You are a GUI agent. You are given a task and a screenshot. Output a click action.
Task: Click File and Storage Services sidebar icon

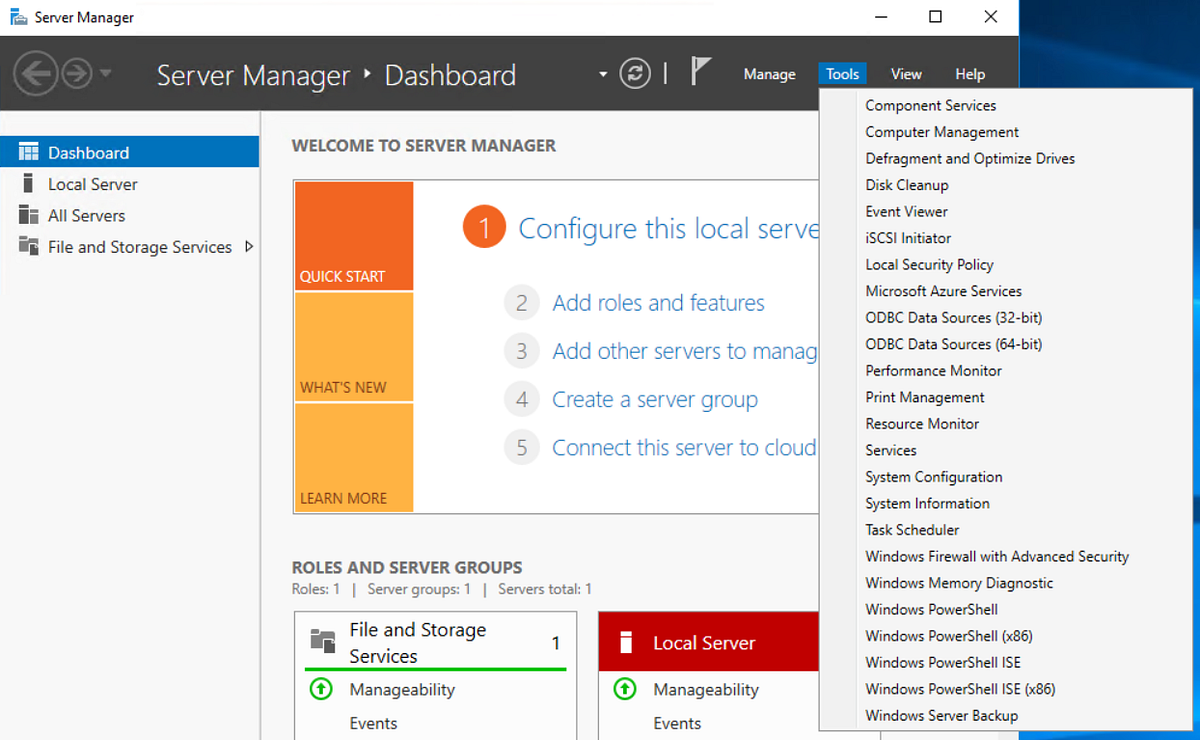pos(29,246)
